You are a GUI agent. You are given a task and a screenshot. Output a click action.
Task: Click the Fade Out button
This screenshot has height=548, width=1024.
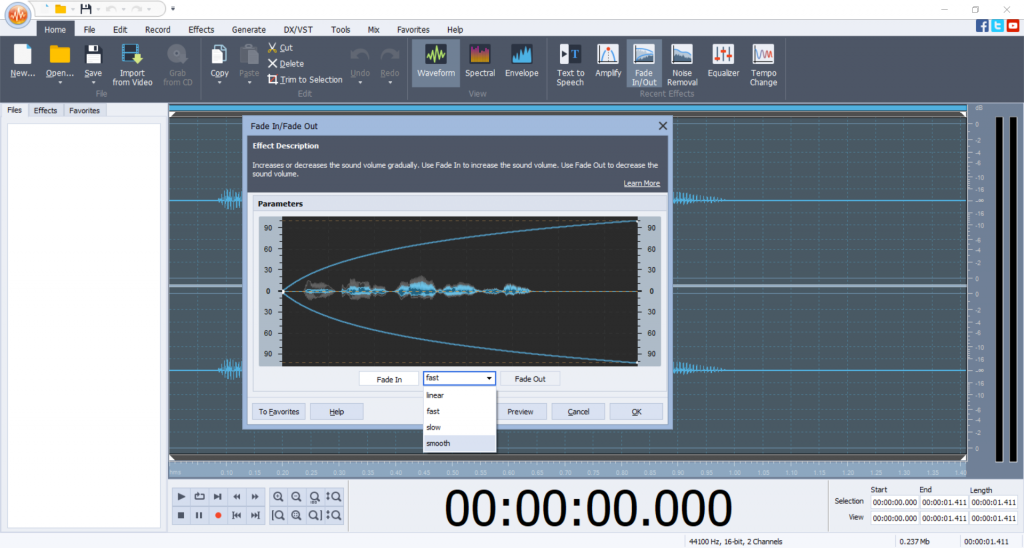pyautogui.click(x=530, y=379)
